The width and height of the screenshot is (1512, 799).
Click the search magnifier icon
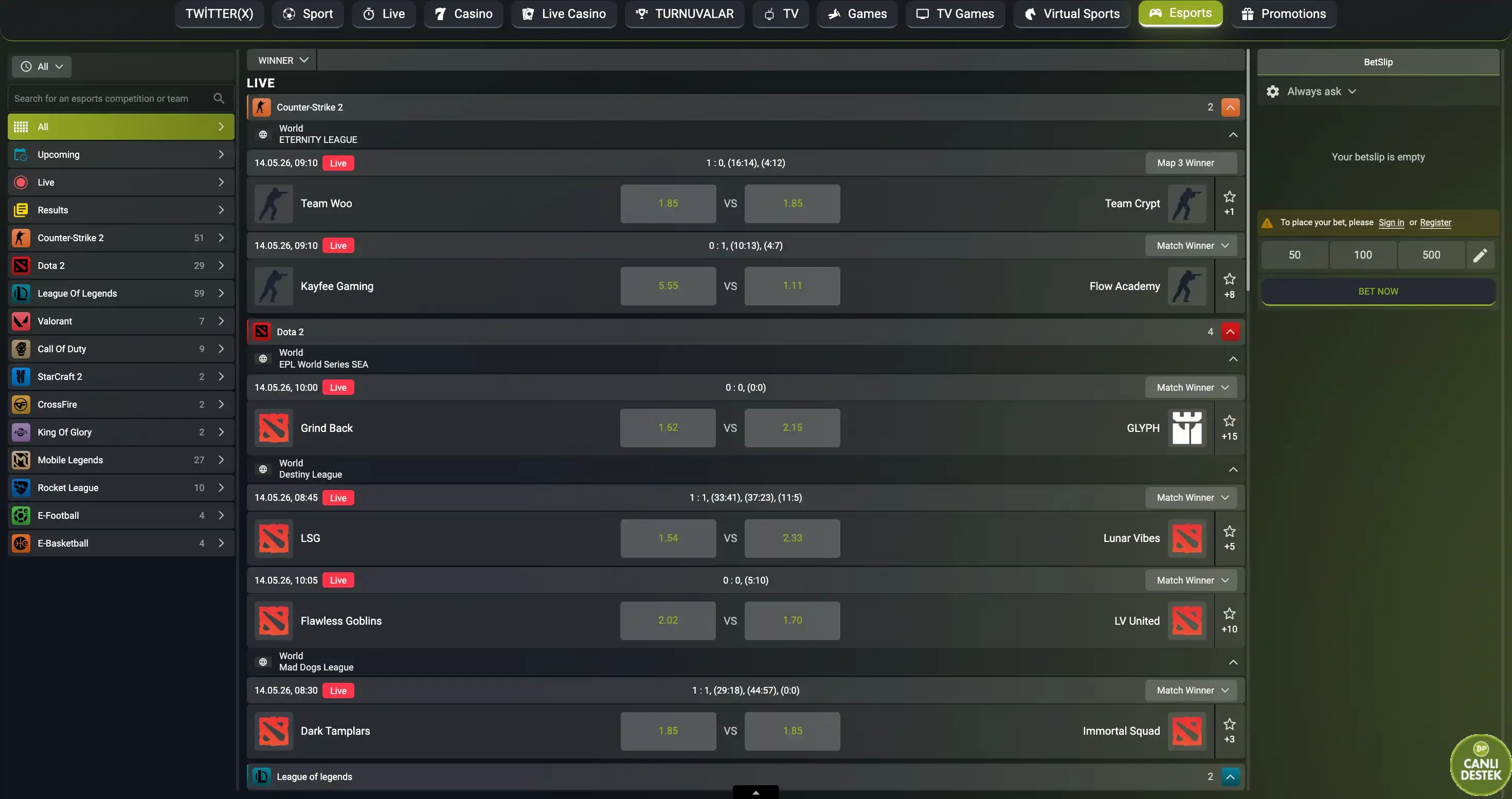219,99
